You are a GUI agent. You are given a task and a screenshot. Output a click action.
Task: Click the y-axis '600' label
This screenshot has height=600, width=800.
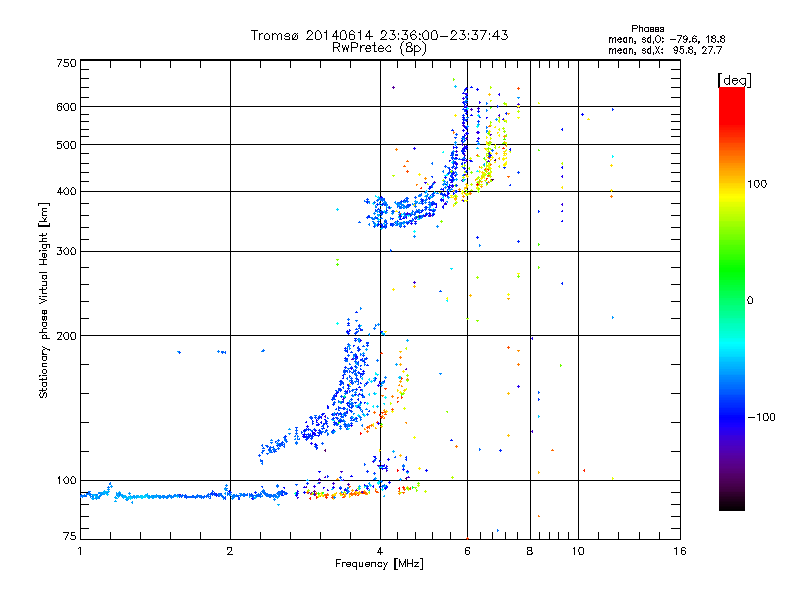pos(66,107)
